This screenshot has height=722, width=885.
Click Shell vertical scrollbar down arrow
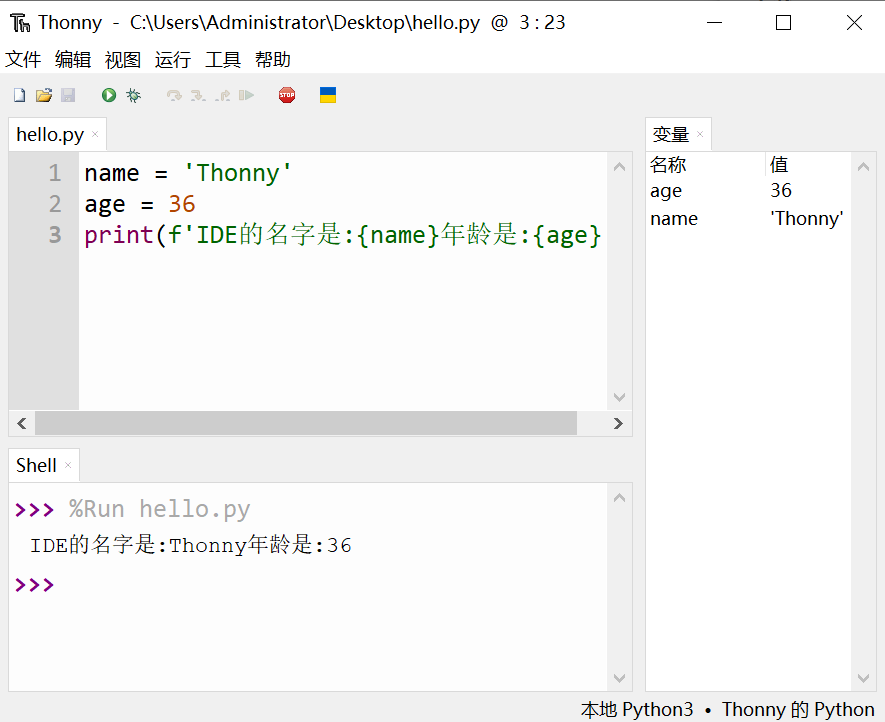coord(619,678)
